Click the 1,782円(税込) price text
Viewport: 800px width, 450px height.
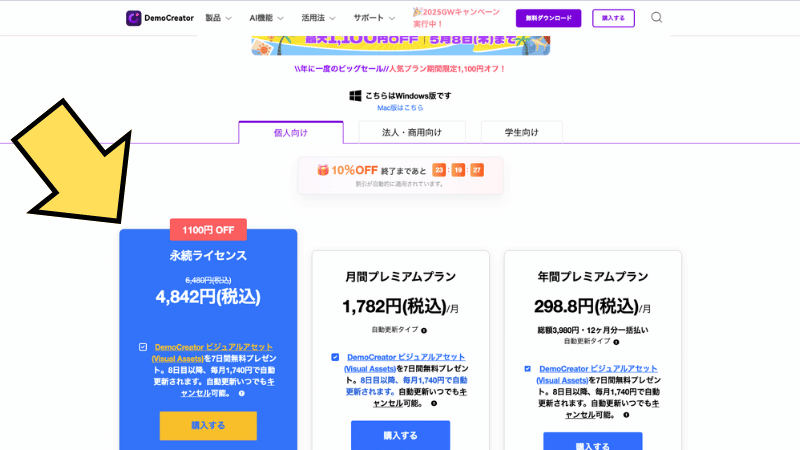coord(394,307)
